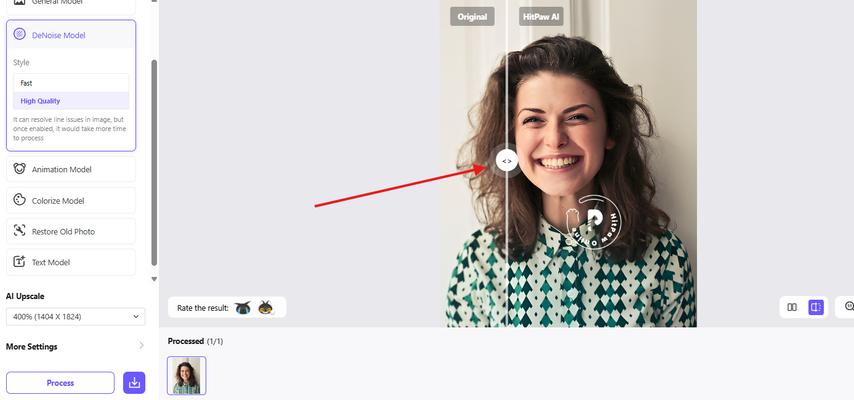Click the Process button
854x400 pixels.
(x=60, y=383)
